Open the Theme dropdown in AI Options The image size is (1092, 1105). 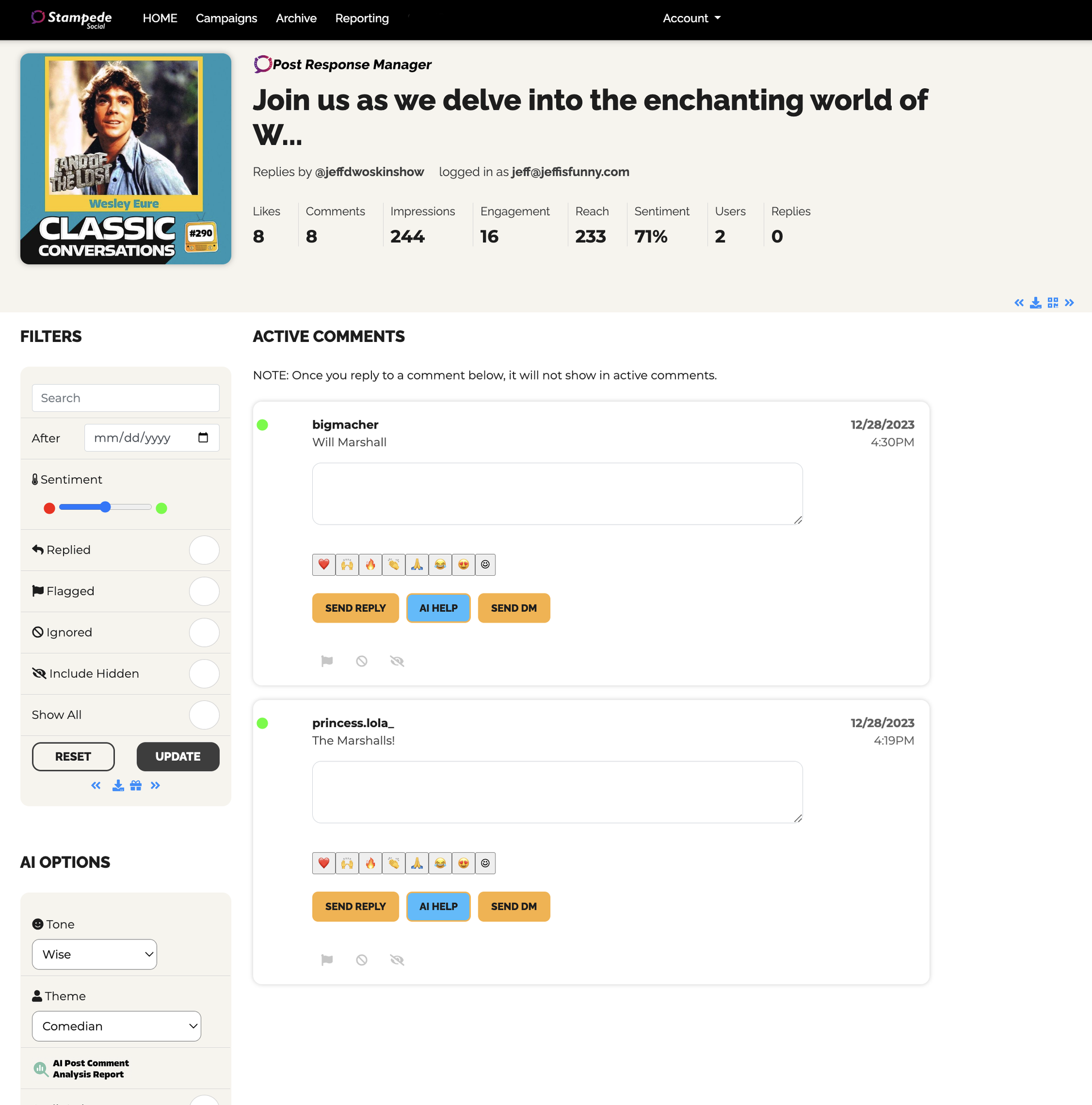click(115, 1026)
